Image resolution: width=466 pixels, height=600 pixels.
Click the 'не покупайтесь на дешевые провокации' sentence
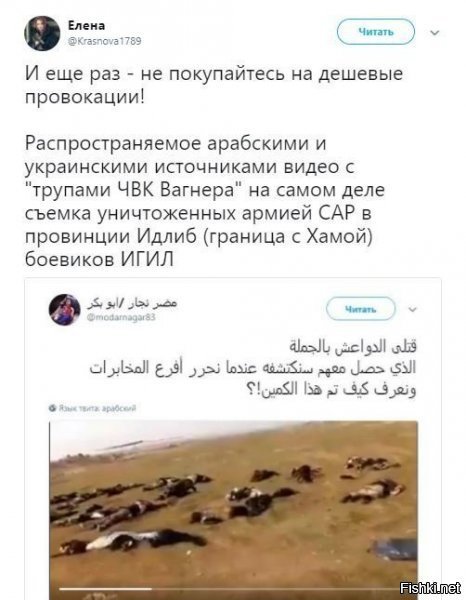pos(214,85)
